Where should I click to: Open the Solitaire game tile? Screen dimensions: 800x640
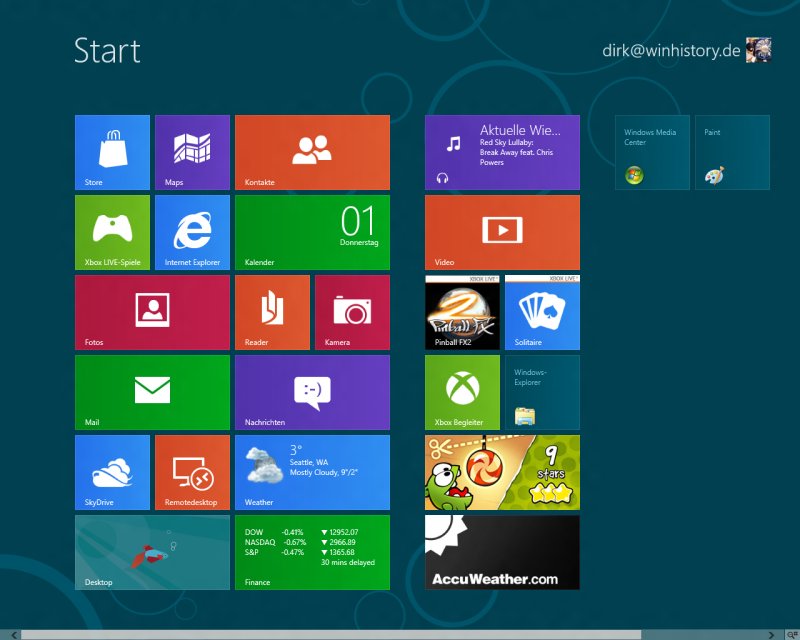(542, 312)
